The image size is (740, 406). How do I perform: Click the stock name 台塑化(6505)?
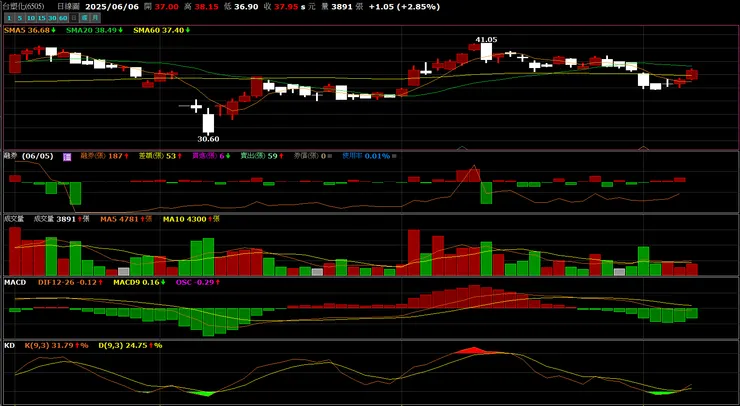point(24,7)
